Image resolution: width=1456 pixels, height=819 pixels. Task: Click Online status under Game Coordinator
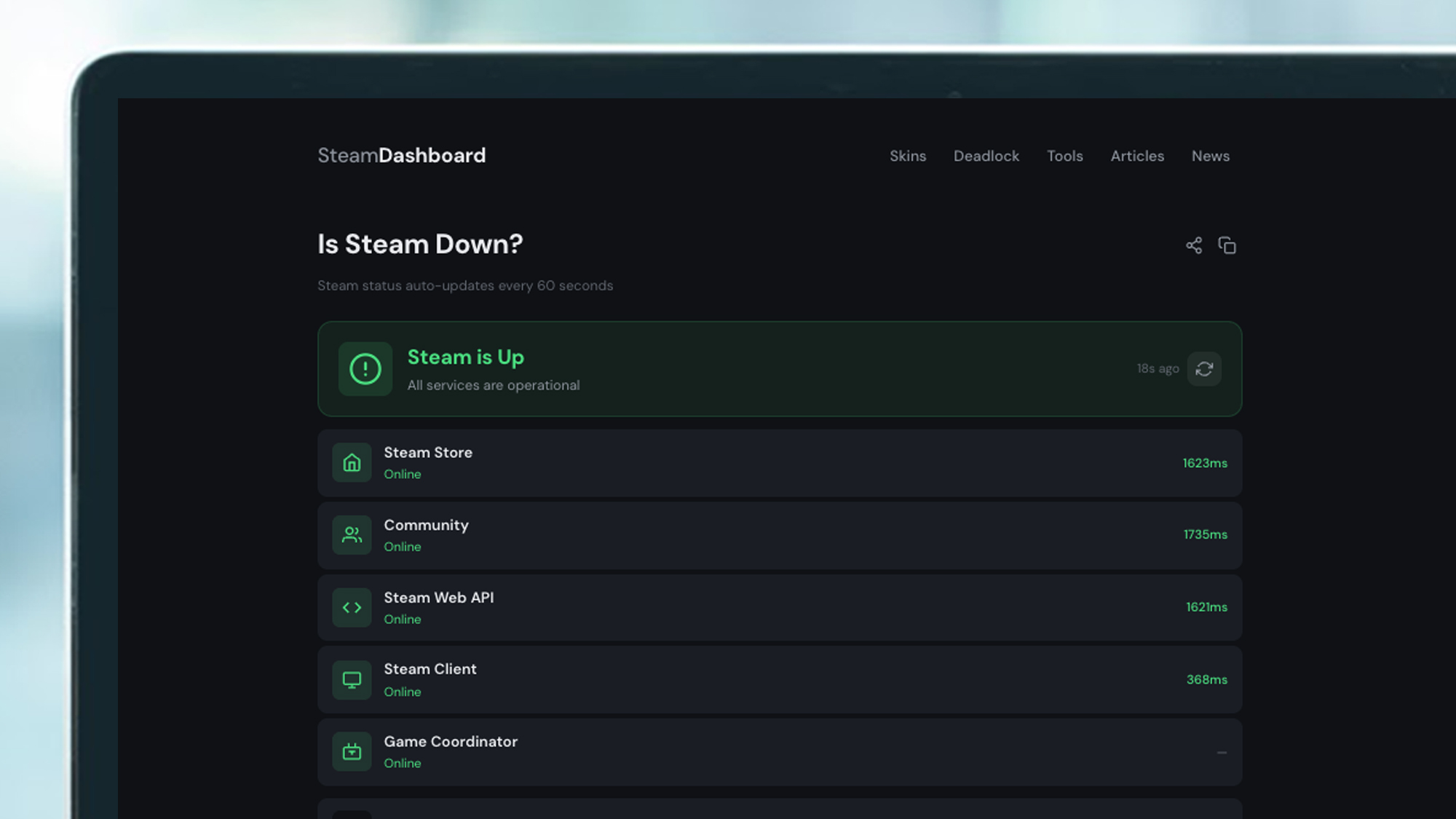coord(402,763)
